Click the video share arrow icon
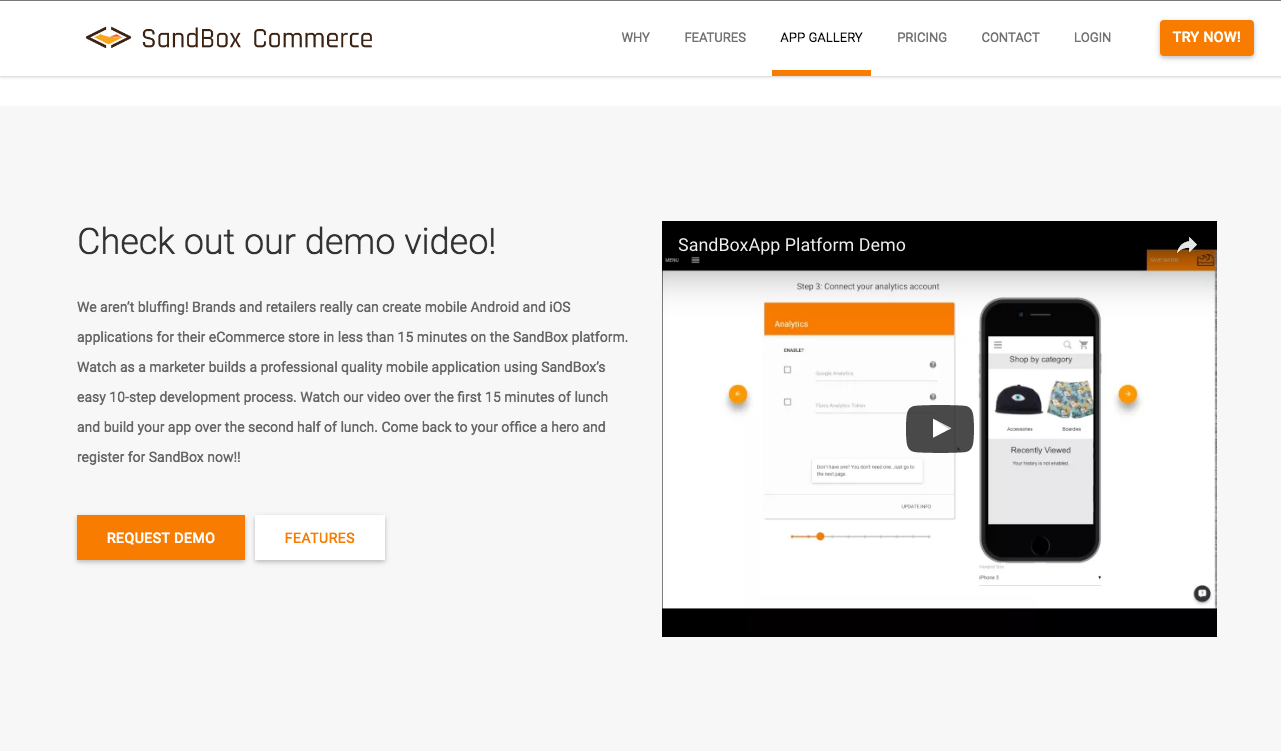This screenshot has width=1281, height=751. tap(1187, 245)
